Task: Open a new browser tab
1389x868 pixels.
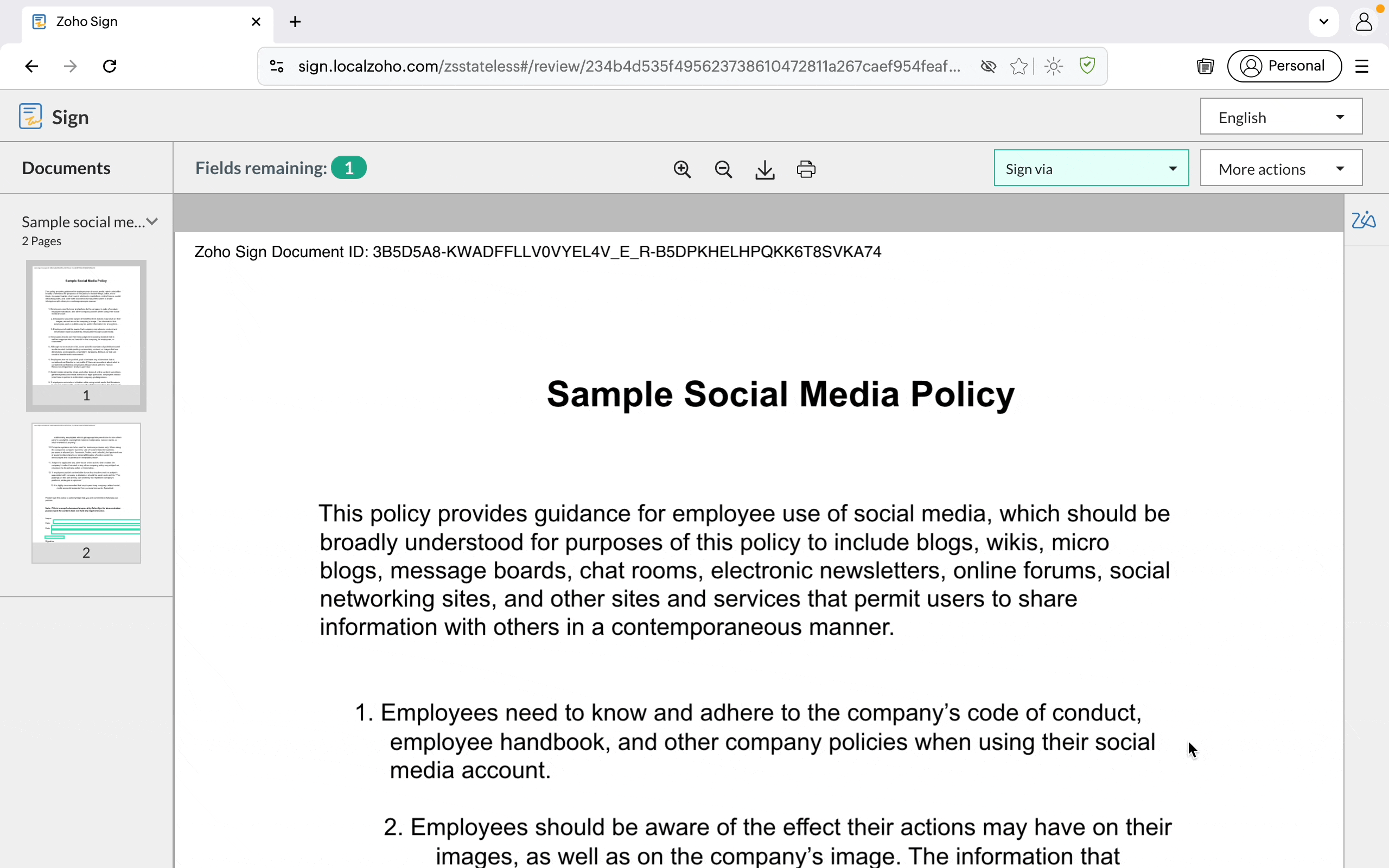Action: tap(295, 22)
